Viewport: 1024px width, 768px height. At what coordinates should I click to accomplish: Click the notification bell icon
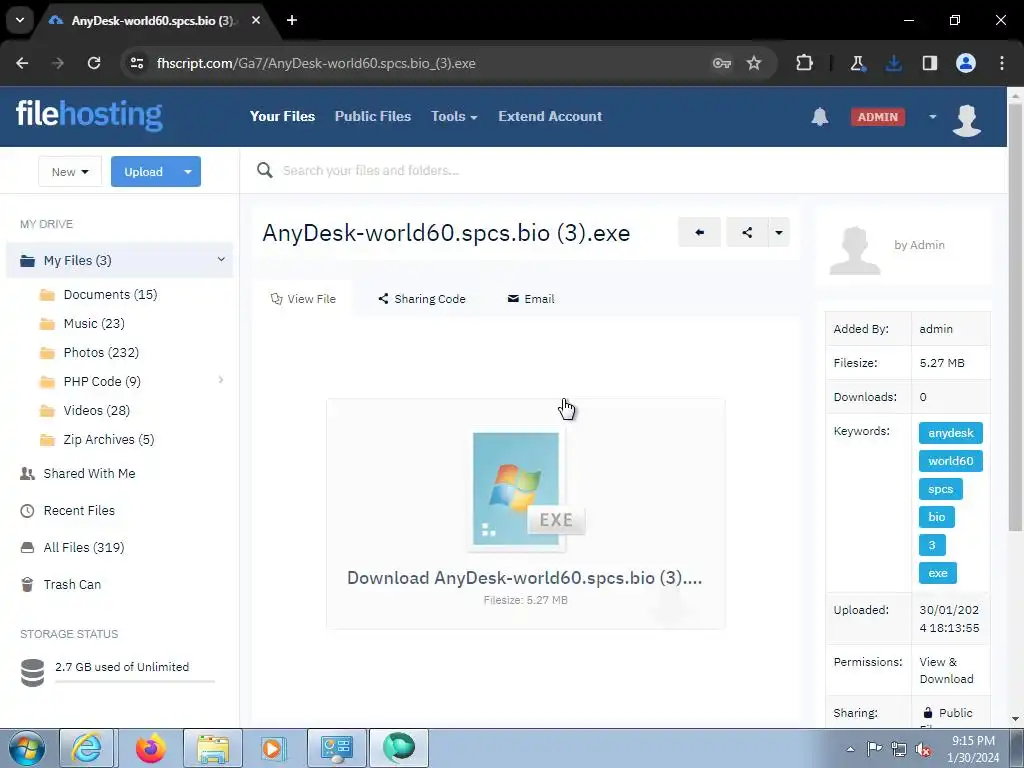[x=820, y=117]
